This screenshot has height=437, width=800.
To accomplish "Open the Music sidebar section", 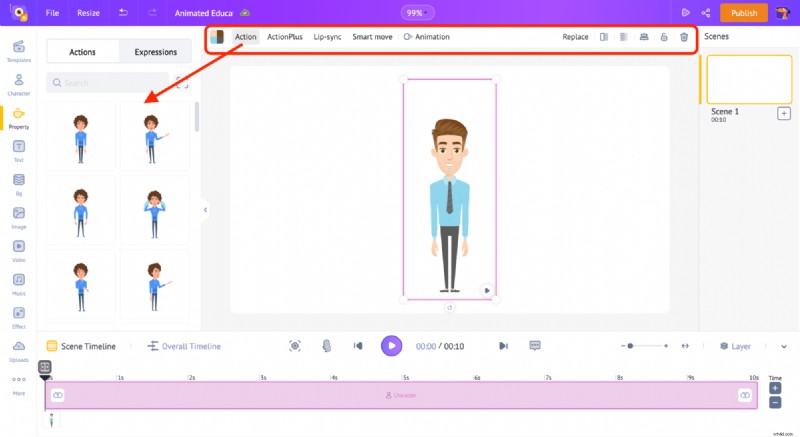I will tap(19, 285).
